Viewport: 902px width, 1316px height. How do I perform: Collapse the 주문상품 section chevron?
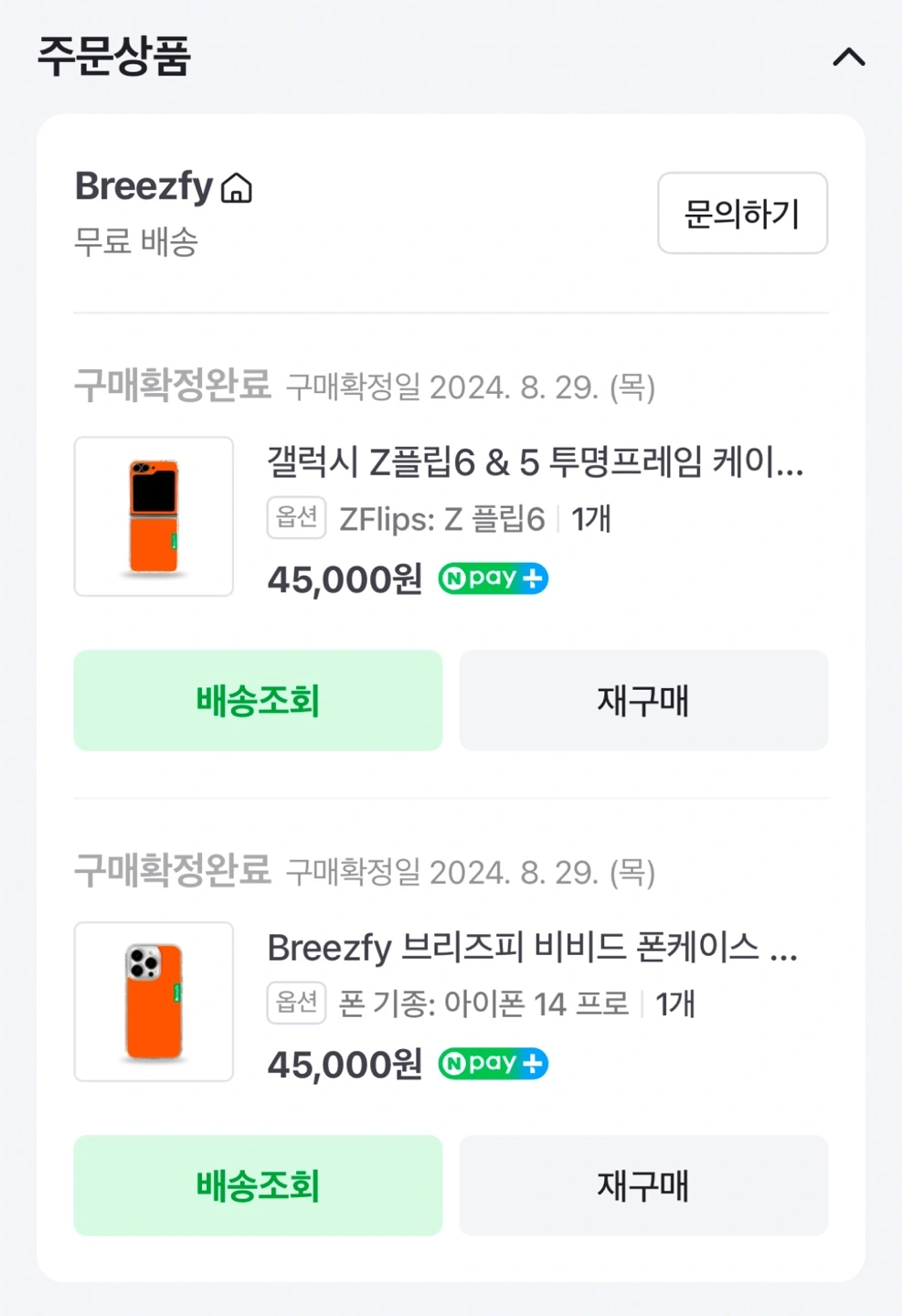pos(848,58)
